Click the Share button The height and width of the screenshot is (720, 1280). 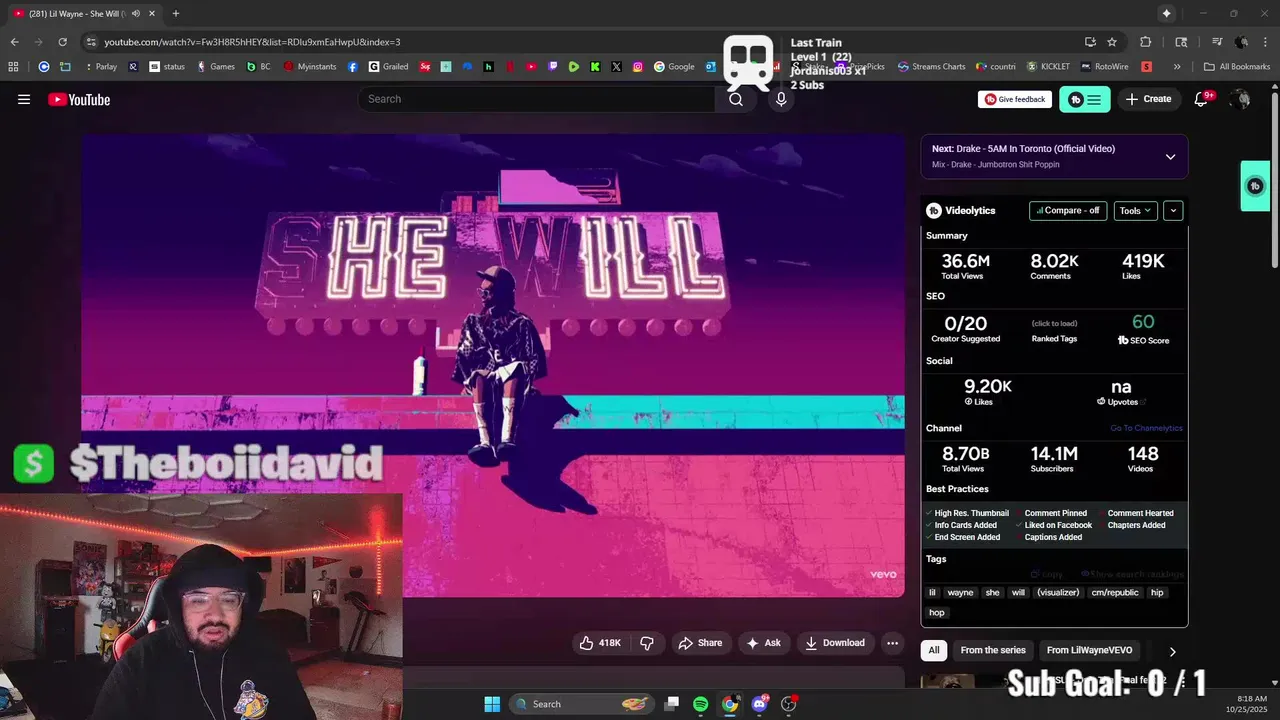[x=700, y=643]
